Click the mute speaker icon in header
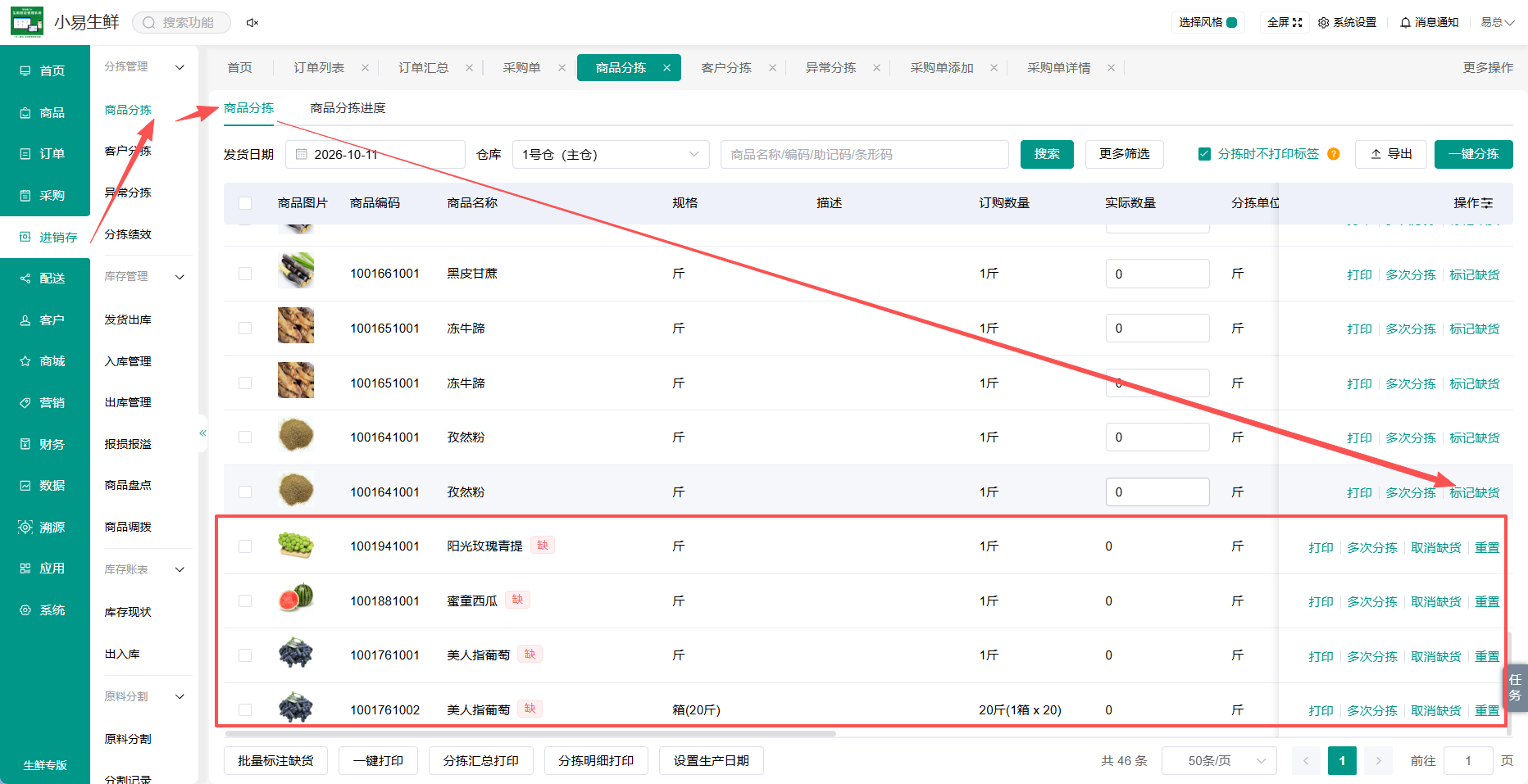 point(252,23)
